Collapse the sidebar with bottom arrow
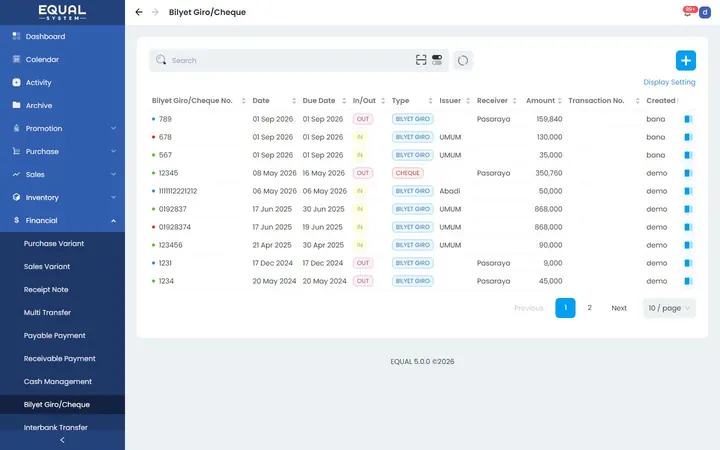The image size is (720, 450). point(62,440)
